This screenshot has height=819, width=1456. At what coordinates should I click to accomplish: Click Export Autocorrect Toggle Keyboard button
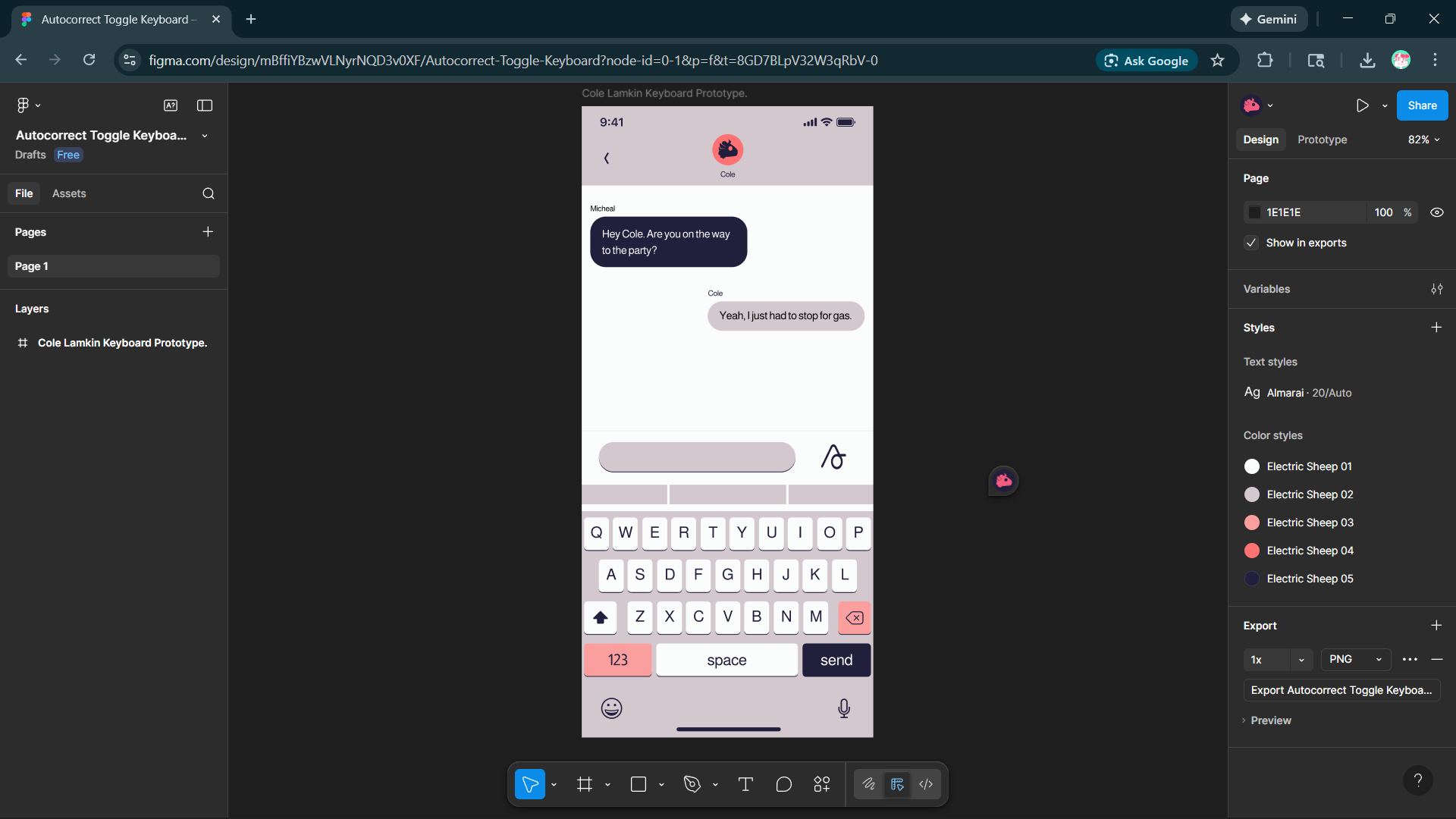pyautogui.click(x=1341, y=690)
